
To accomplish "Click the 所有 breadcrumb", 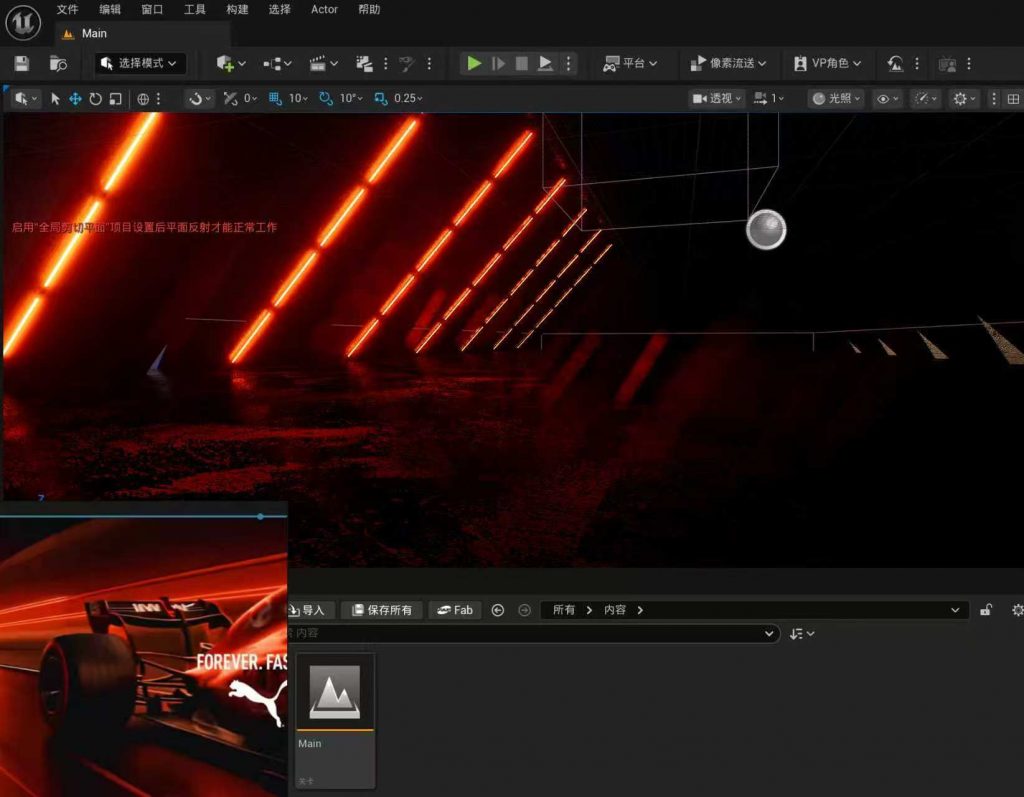I will coord(564,610).
